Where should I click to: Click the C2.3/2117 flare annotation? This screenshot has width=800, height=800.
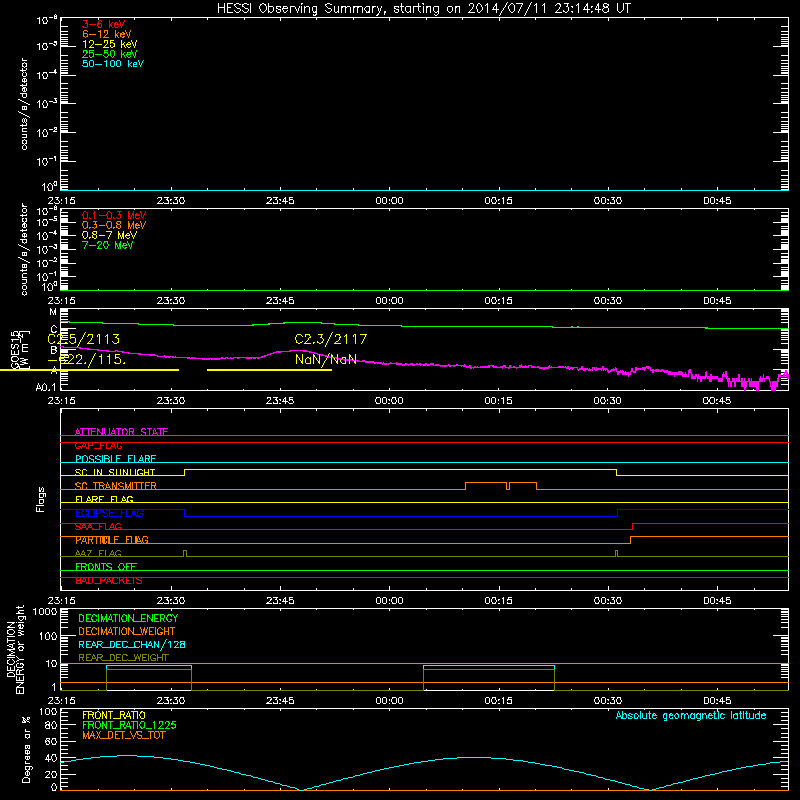coord(331,339)
